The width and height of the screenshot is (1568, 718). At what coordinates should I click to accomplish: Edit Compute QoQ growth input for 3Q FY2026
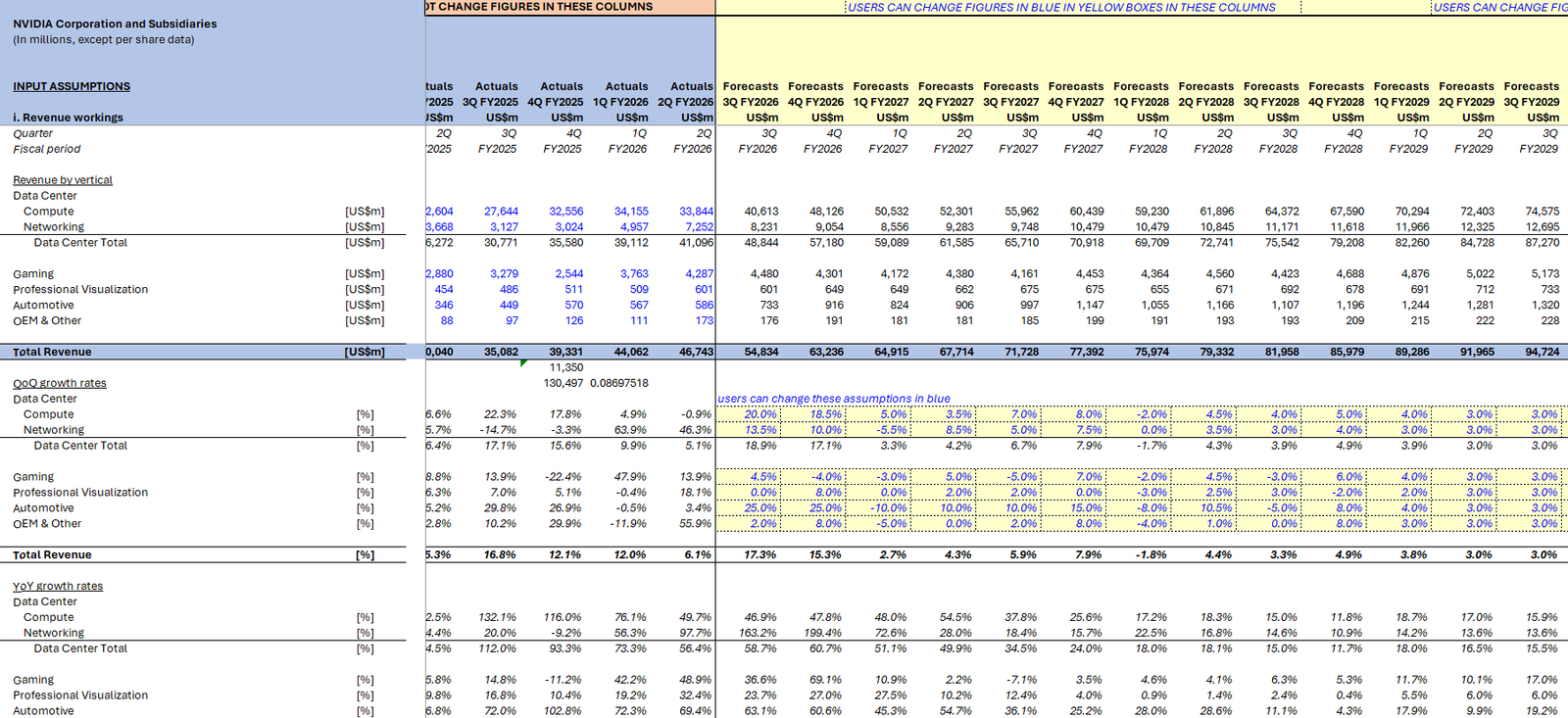(760, 414)
